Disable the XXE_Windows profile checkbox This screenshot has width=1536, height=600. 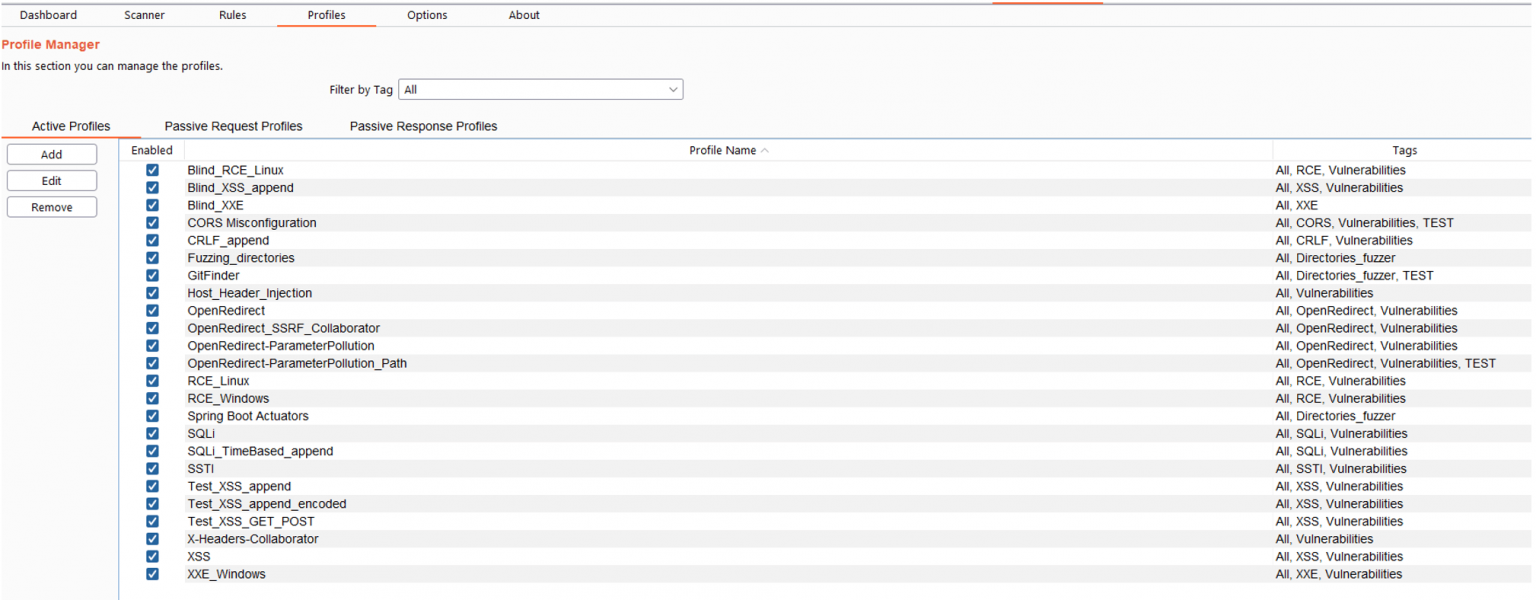coord(152,574)
